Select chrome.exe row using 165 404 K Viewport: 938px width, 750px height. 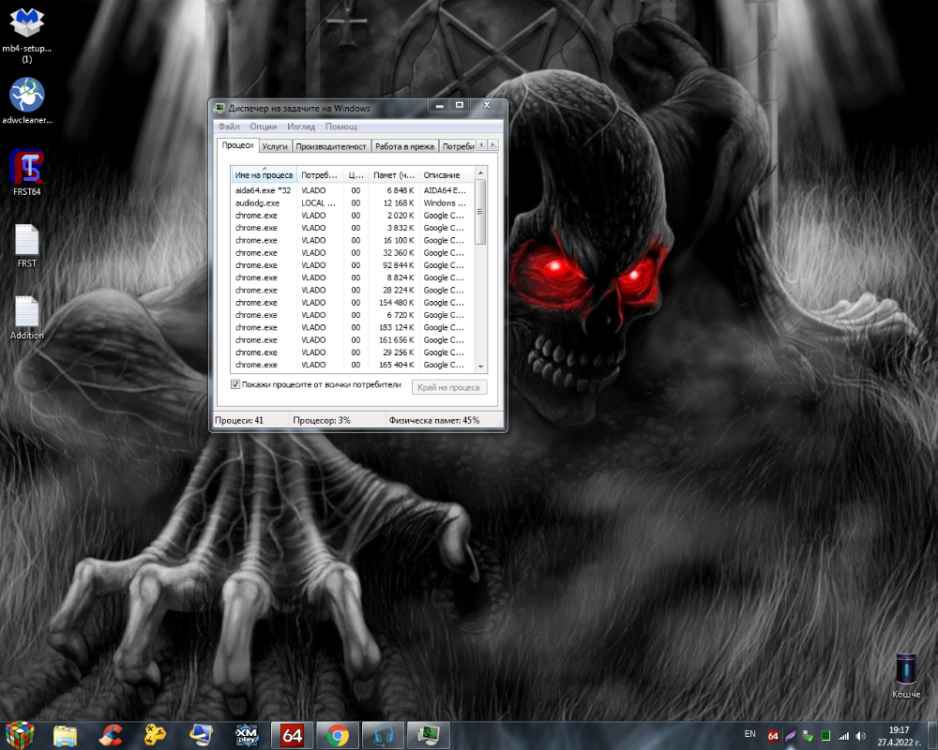[353, 365]
